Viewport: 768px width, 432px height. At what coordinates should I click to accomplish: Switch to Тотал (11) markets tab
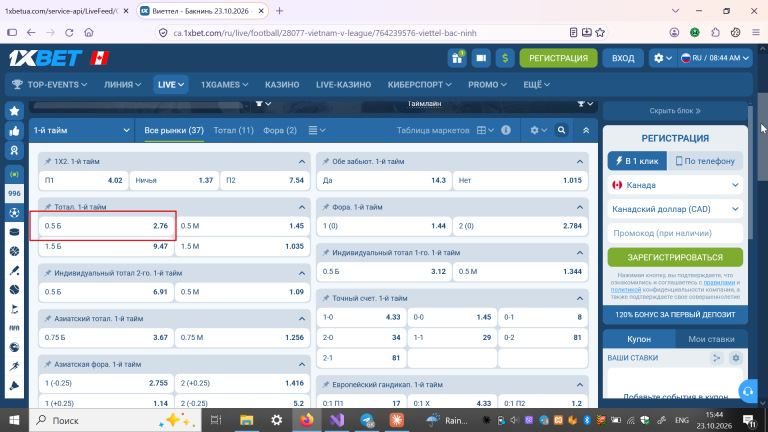click(x=234, y=130)
